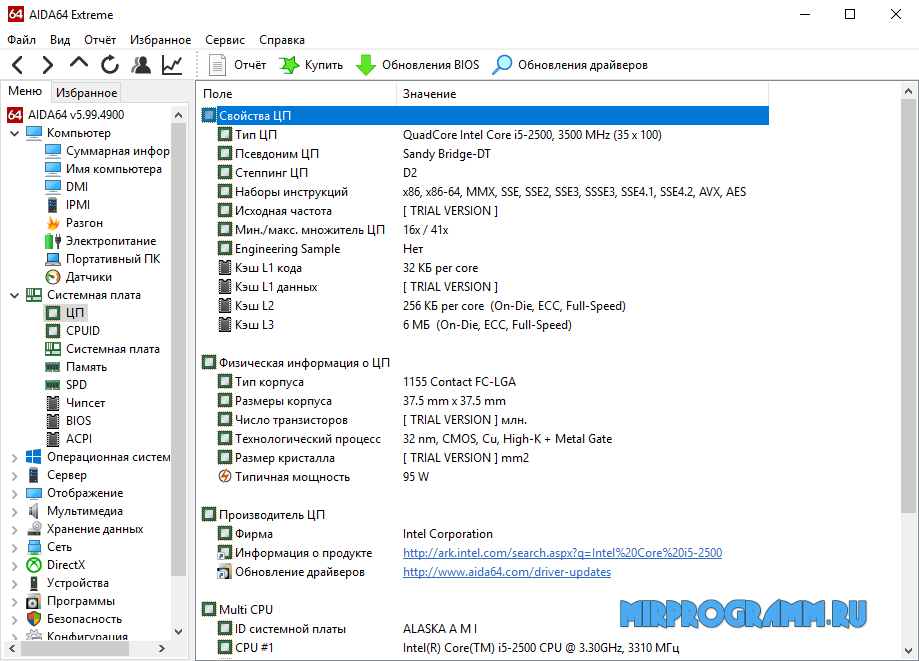
Task: Click the Операционная система Windows logo icon
Action: click(34, 457)
